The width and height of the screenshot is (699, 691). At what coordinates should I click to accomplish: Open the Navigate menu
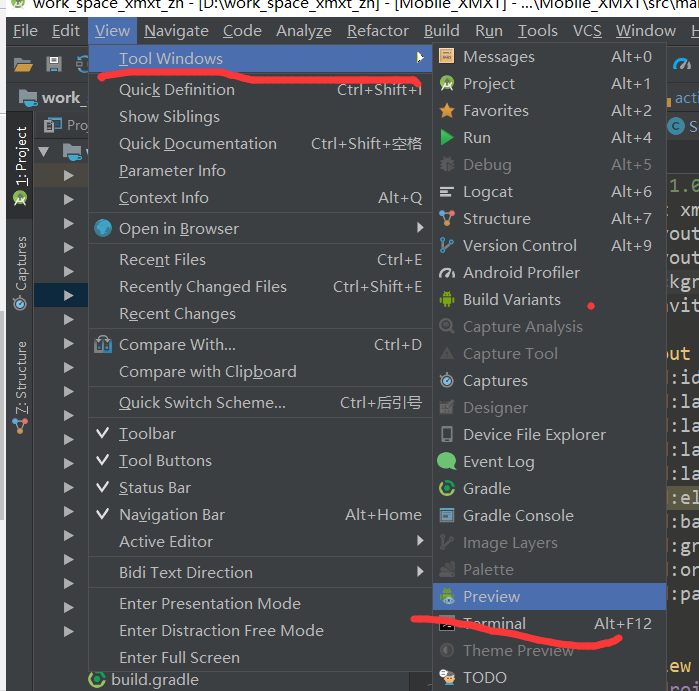[x=177, y=31]
